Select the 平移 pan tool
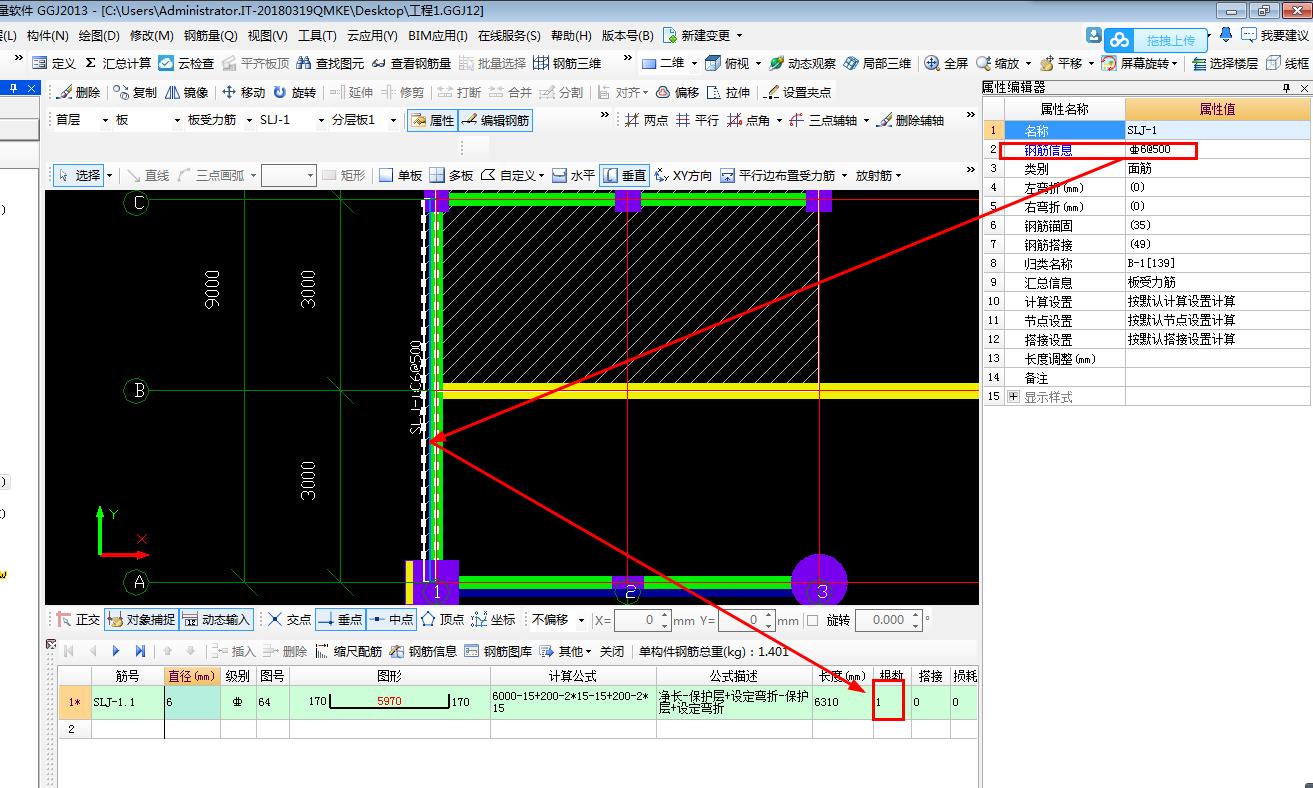Screen dimensions: 1313x788 click(x=1060, y=63)
